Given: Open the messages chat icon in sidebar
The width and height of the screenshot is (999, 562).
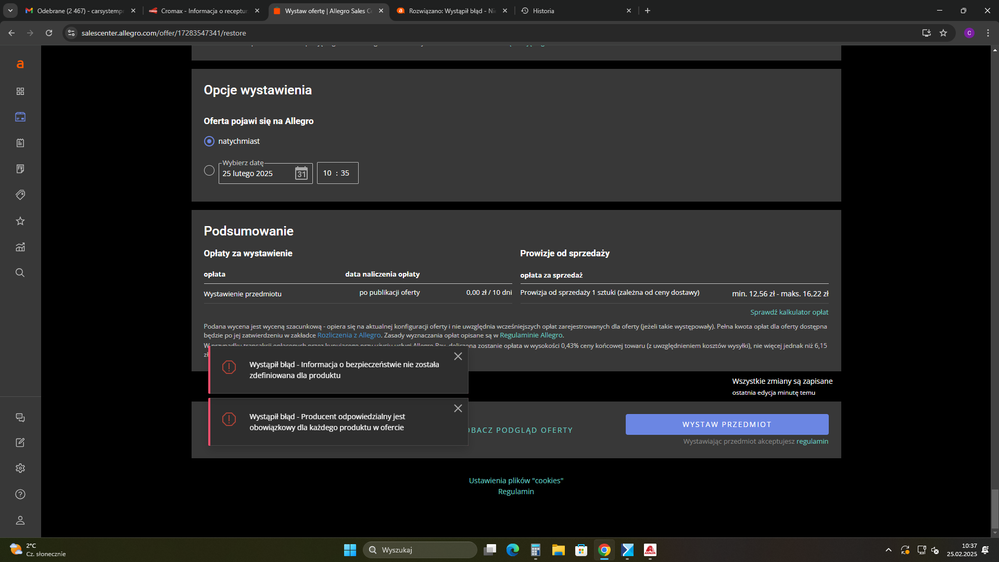Looking at the screenshot, I should (20, 417).
